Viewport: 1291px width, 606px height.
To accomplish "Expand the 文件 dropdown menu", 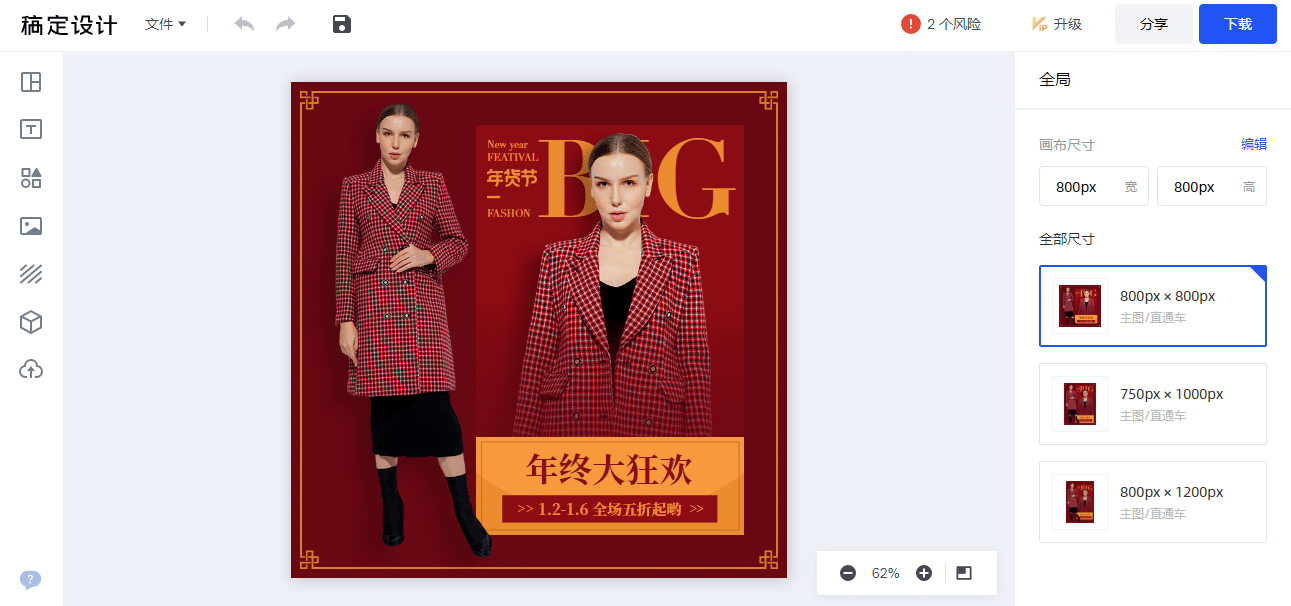I will [165, 24].
